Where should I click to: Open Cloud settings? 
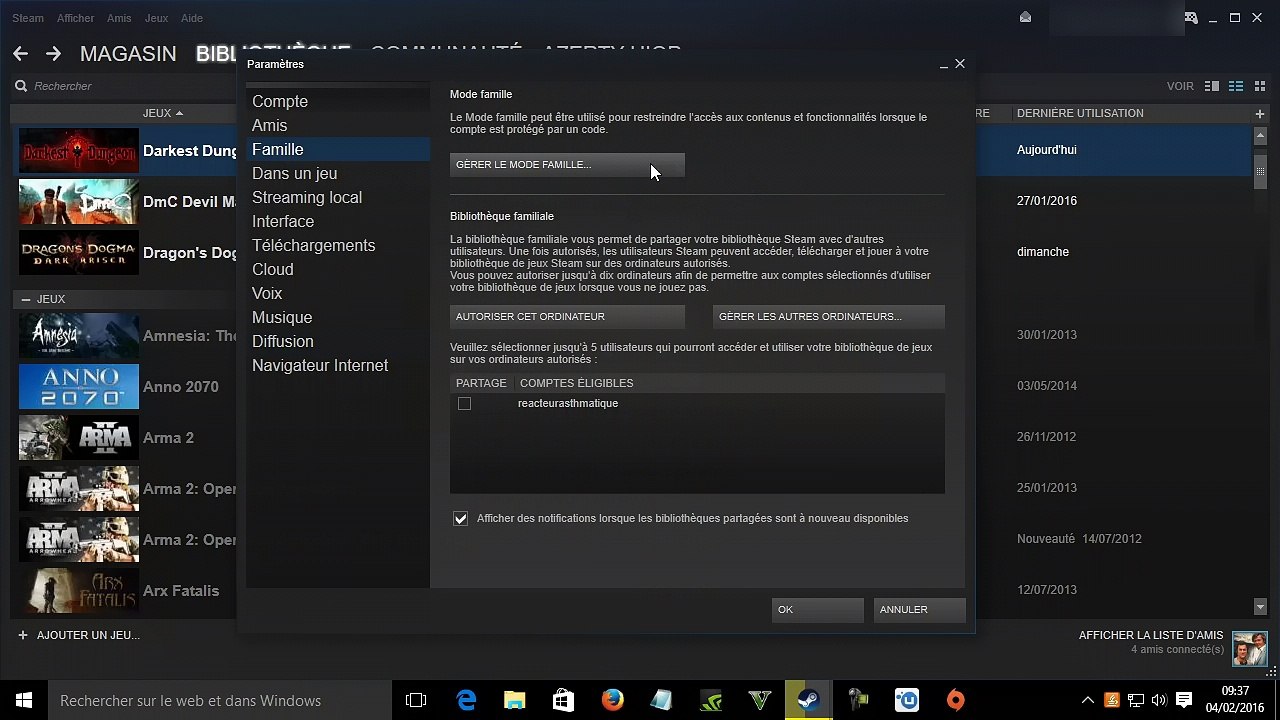coord(338,270)
